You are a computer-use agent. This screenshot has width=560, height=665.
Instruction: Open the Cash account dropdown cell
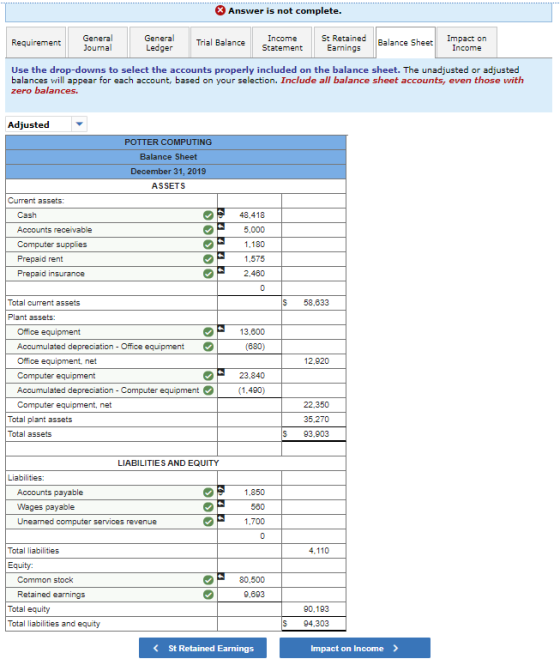coord(112,215)
